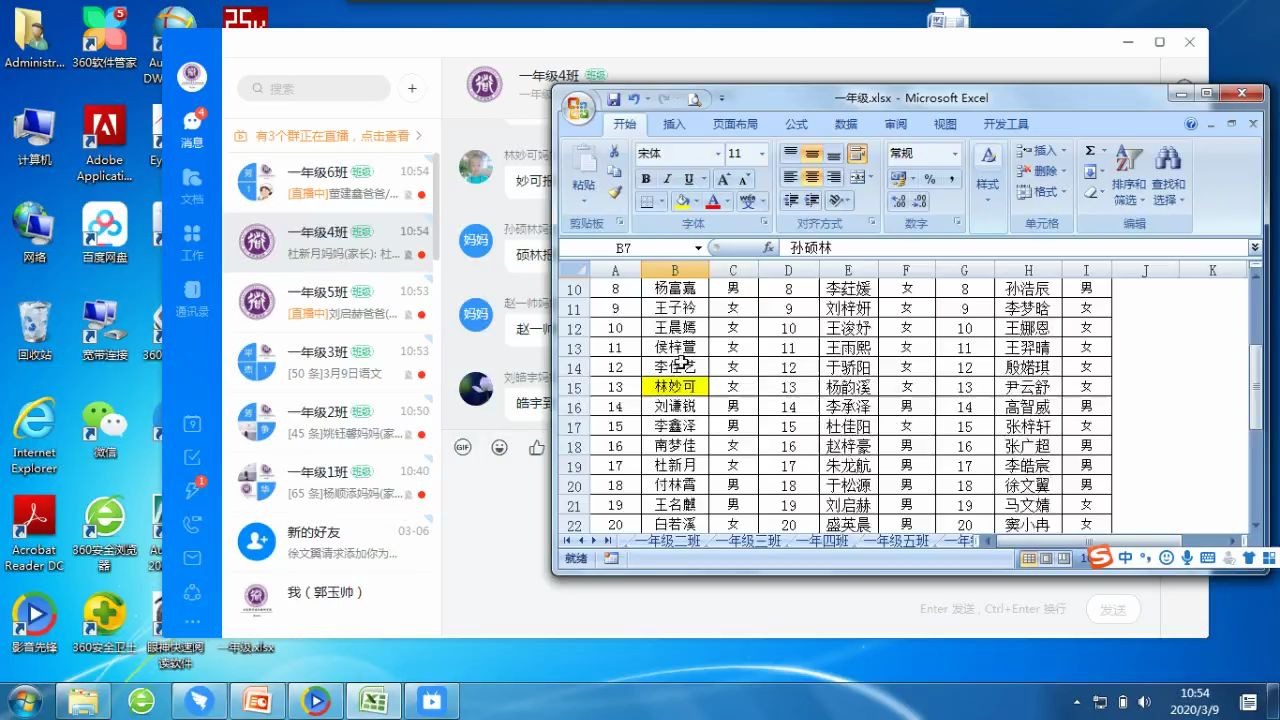
Task: Toggle middle vertical align
Action: 812,154
